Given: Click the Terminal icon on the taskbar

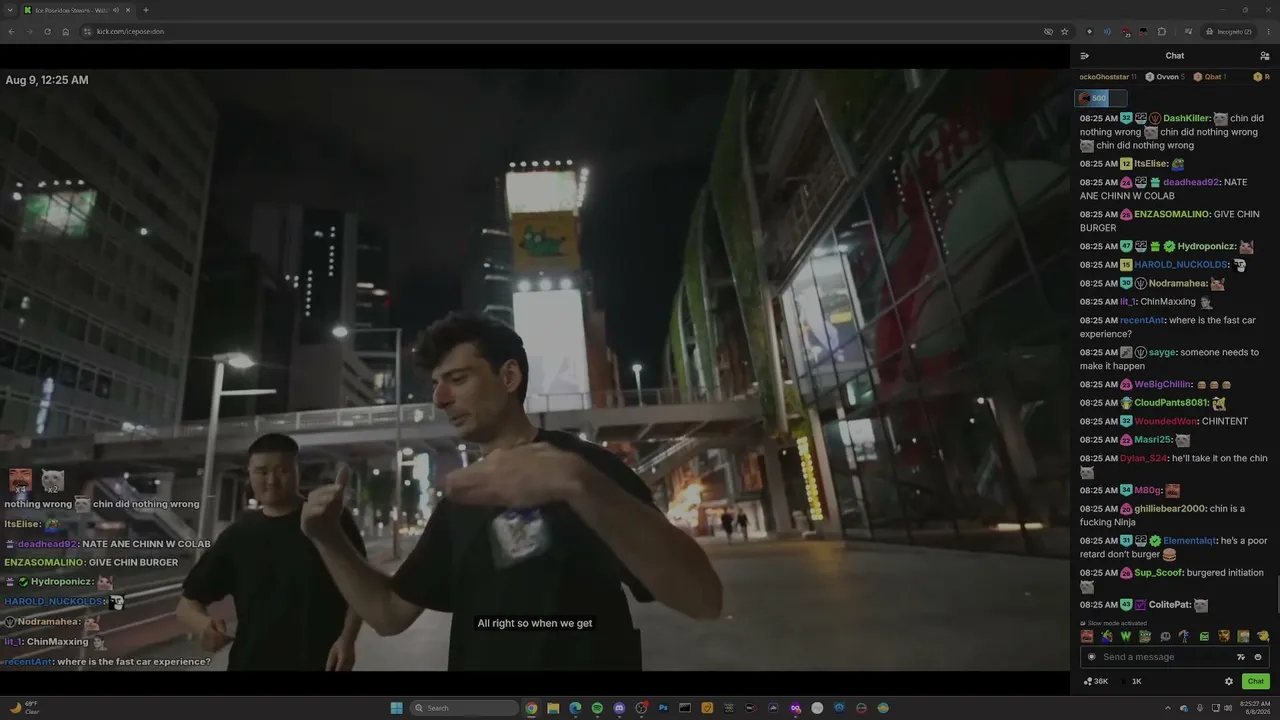Looking at the screenshot, I should [x=685, y=708].
